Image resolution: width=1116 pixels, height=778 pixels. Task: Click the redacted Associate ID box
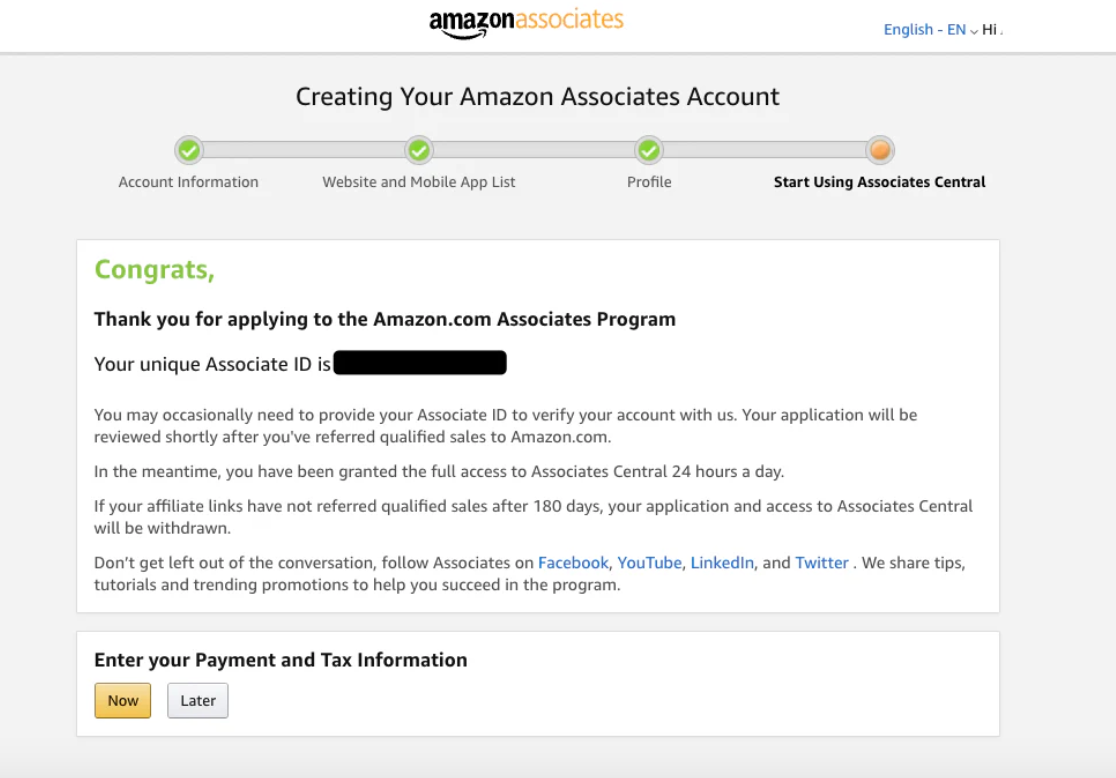[420, 362]
